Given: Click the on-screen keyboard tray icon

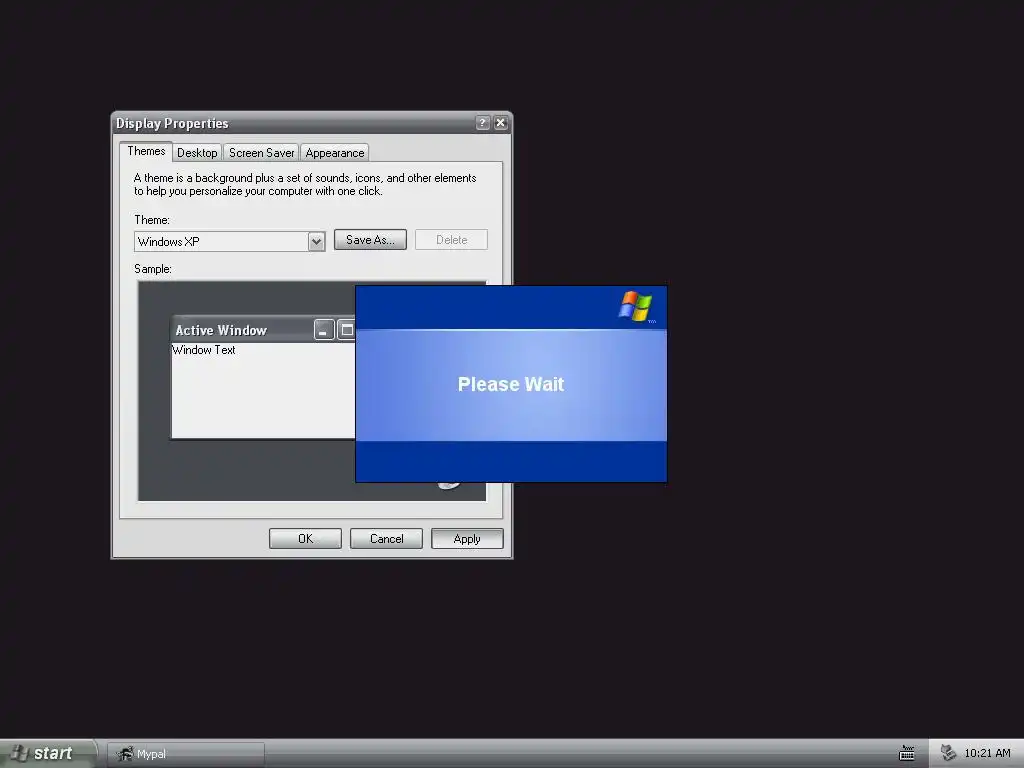Looking at the screenshot, I should pyautogui.click(x=906, y=754).
